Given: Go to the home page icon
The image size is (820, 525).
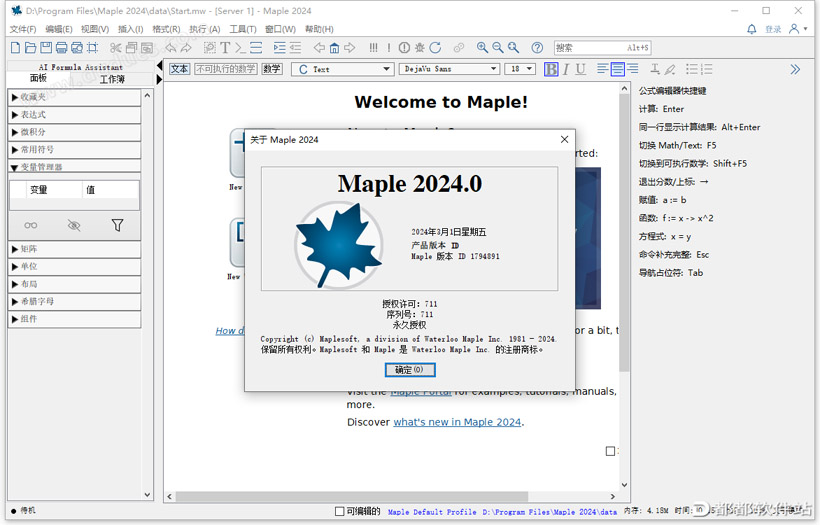Looking at the screenshot, I should point(334,48).
